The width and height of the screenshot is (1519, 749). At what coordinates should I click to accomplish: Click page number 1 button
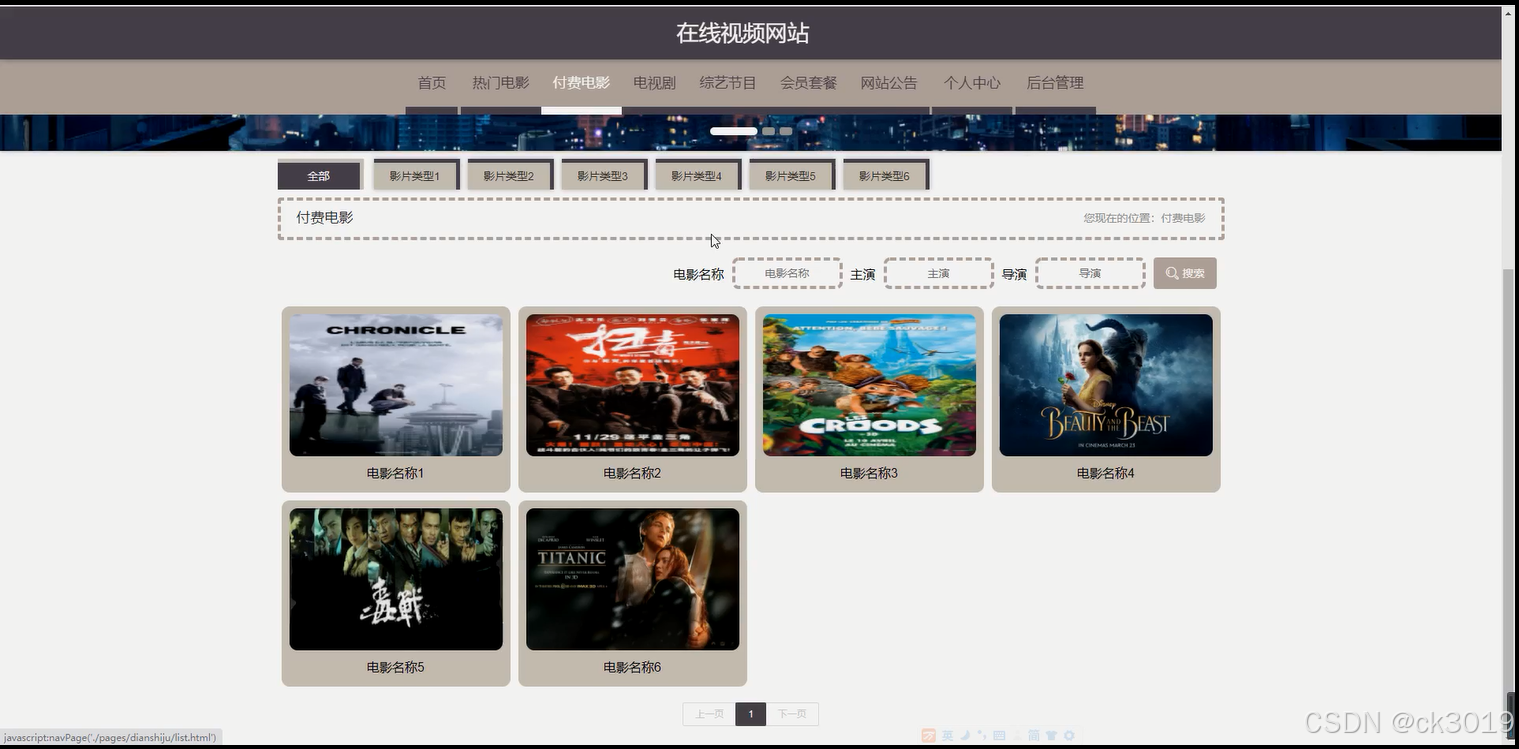point(751,714)
